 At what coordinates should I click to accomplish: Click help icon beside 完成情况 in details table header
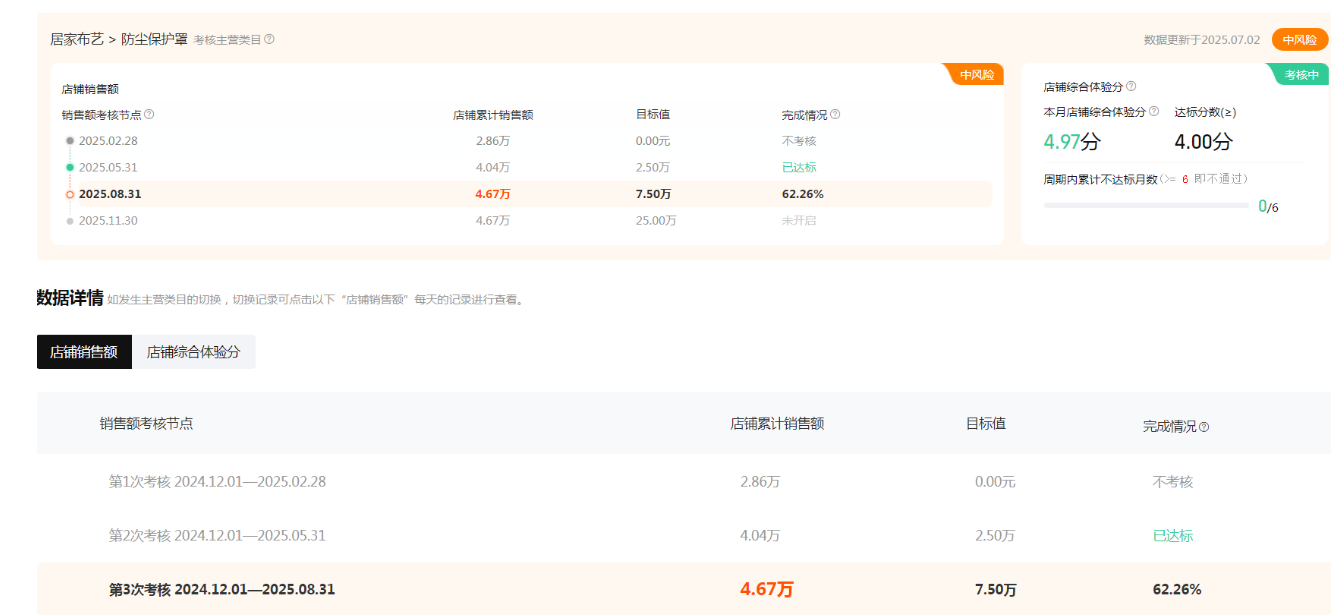click(1204, 427)
